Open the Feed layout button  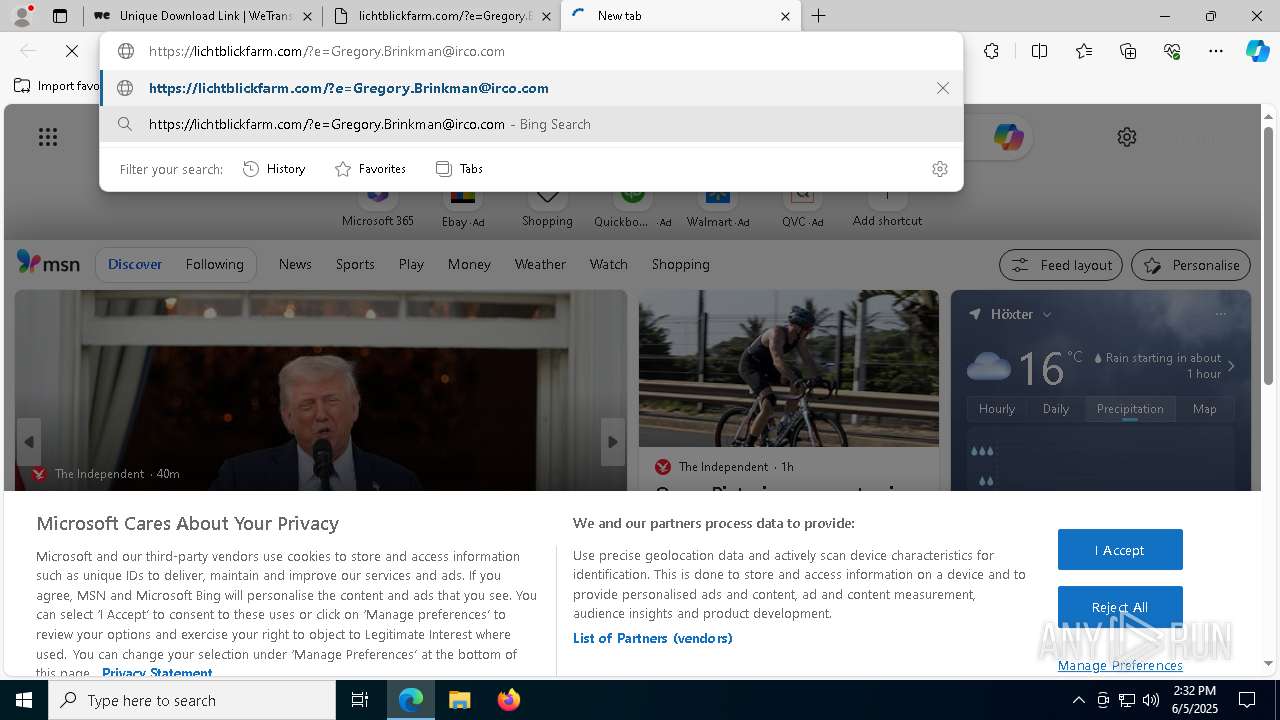point(1061,265)
